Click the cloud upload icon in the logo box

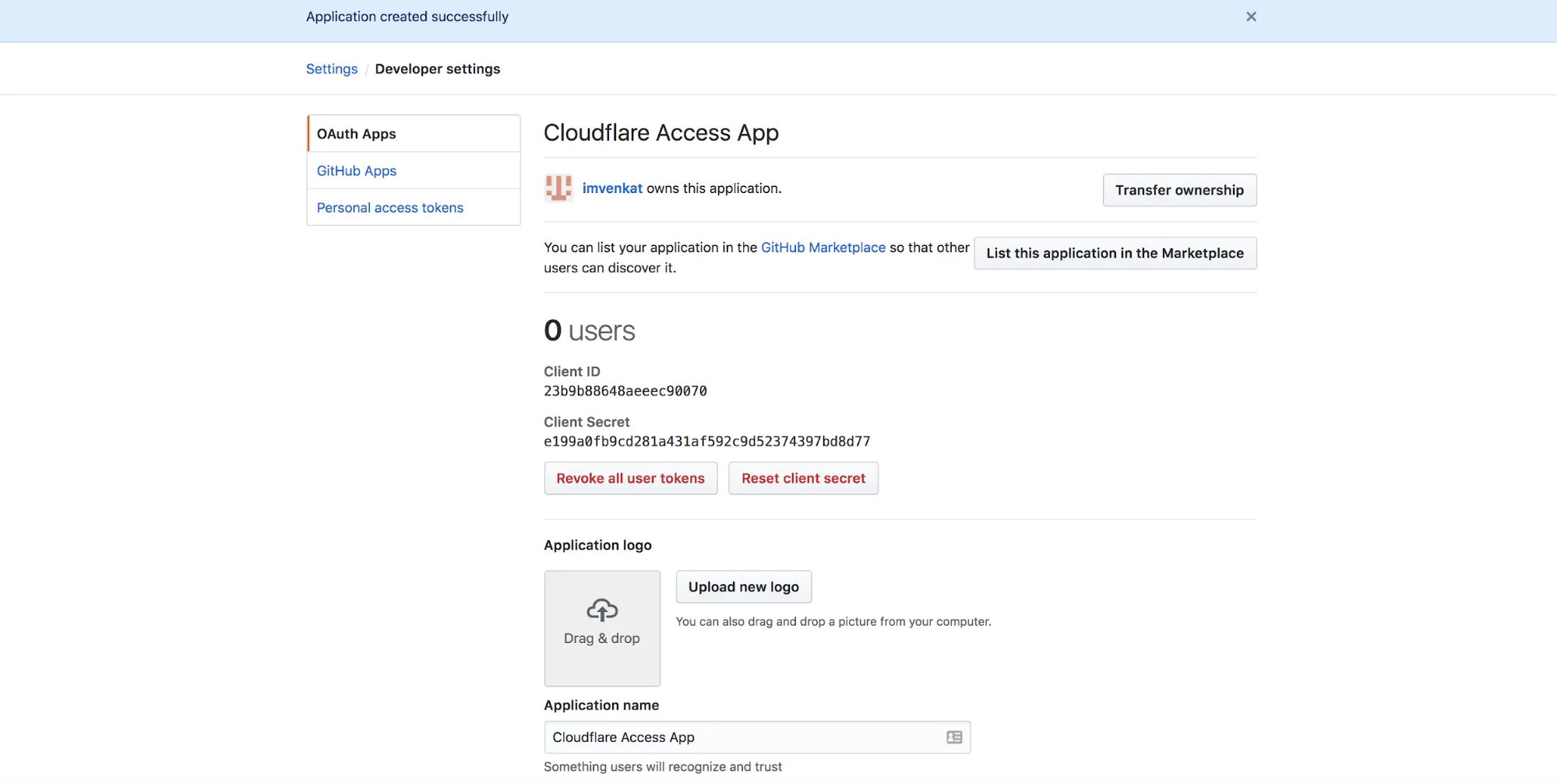(601, 610)
